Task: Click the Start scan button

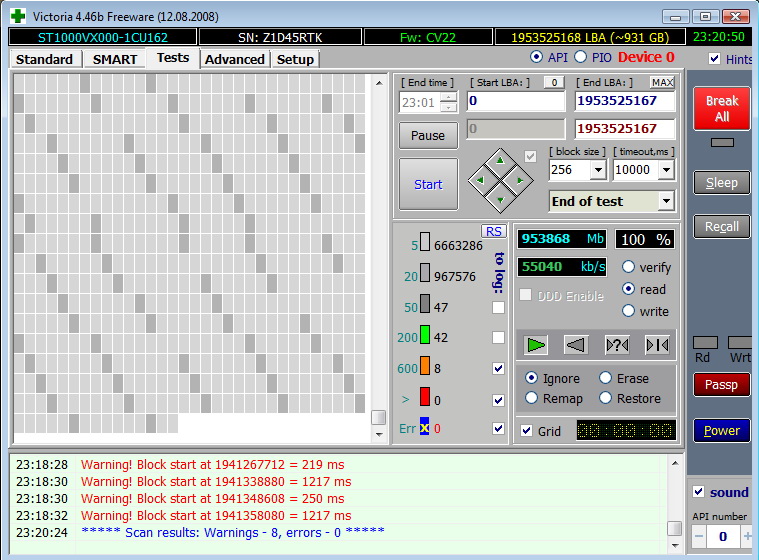Action: tap(428, 184)
